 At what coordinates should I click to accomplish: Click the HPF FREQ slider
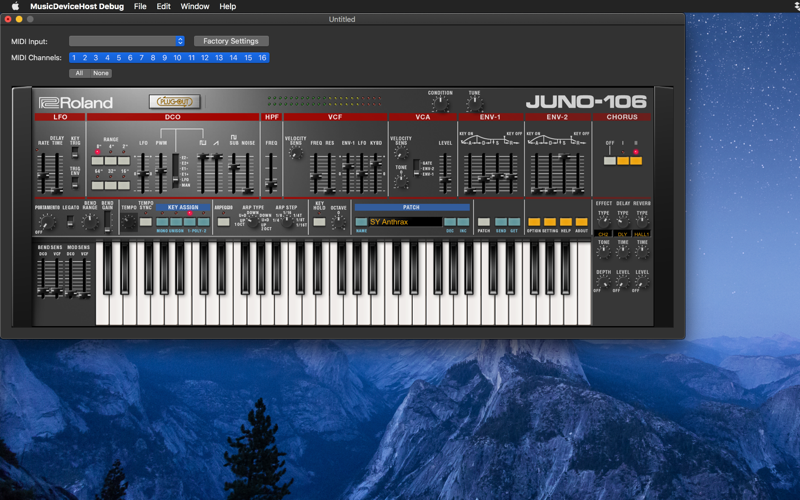[x=271, y=172]
